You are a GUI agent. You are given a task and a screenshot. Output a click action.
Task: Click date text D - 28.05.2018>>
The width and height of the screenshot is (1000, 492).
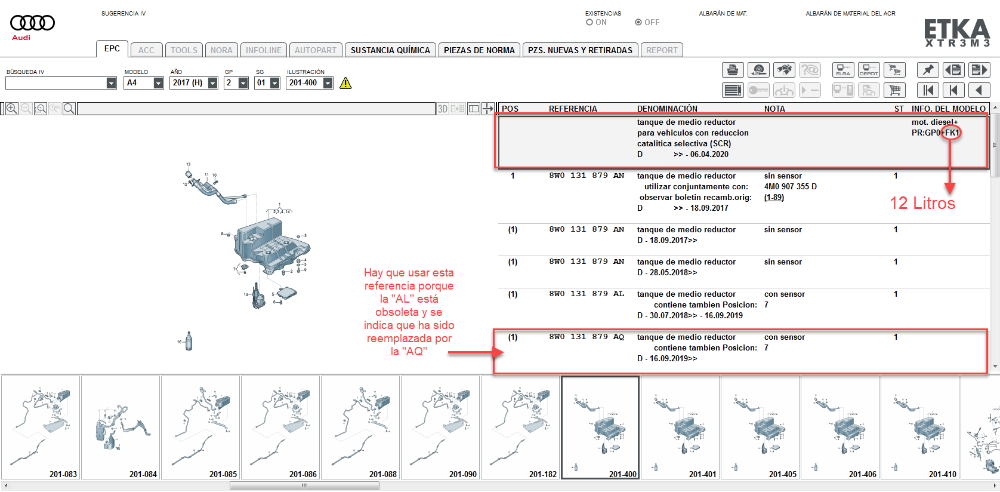[x=667, y=272]
